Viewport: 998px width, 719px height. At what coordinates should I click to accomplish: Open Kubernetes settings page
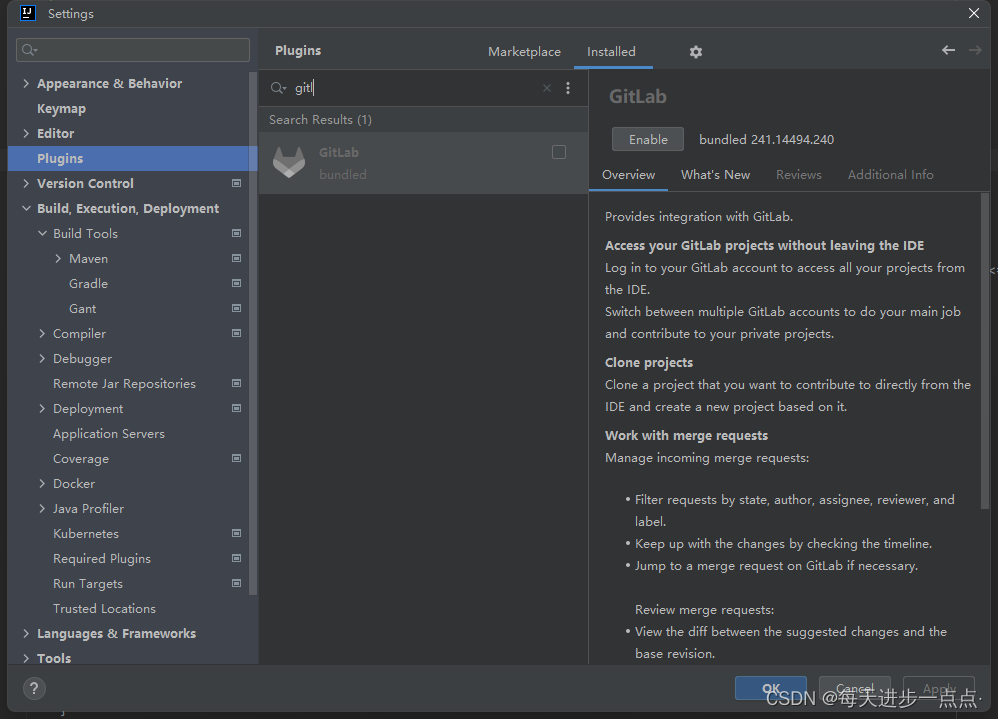(86, 533)
